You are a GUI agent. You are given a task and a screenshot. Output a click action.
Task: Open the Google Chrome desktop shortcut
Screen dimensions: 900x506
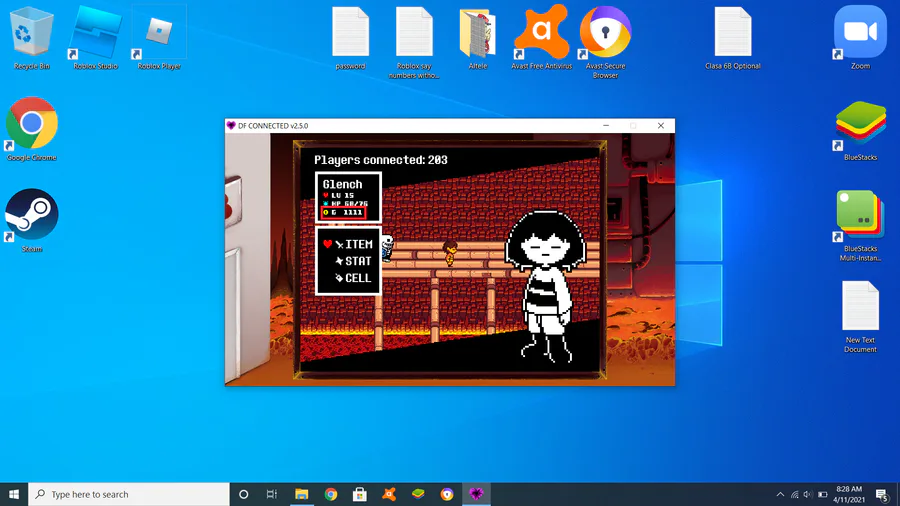click(x=32, y=129)
